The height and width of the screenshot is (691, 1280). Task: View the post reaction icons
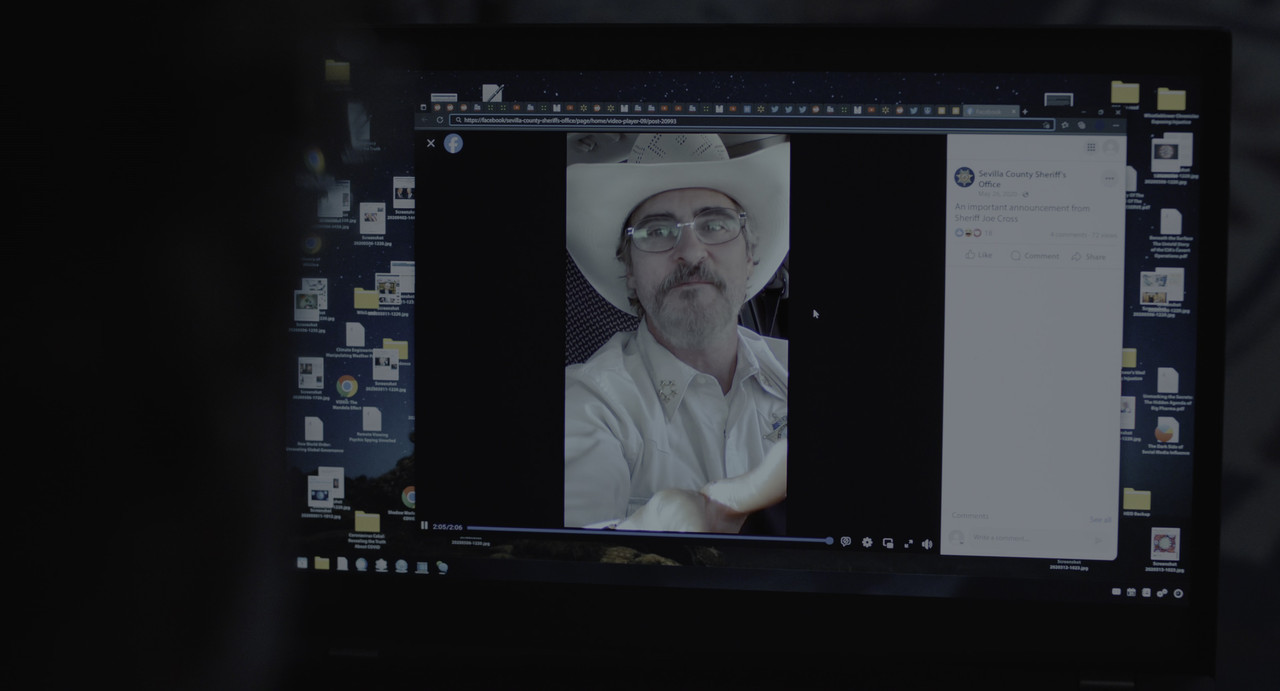coord(968,233)
